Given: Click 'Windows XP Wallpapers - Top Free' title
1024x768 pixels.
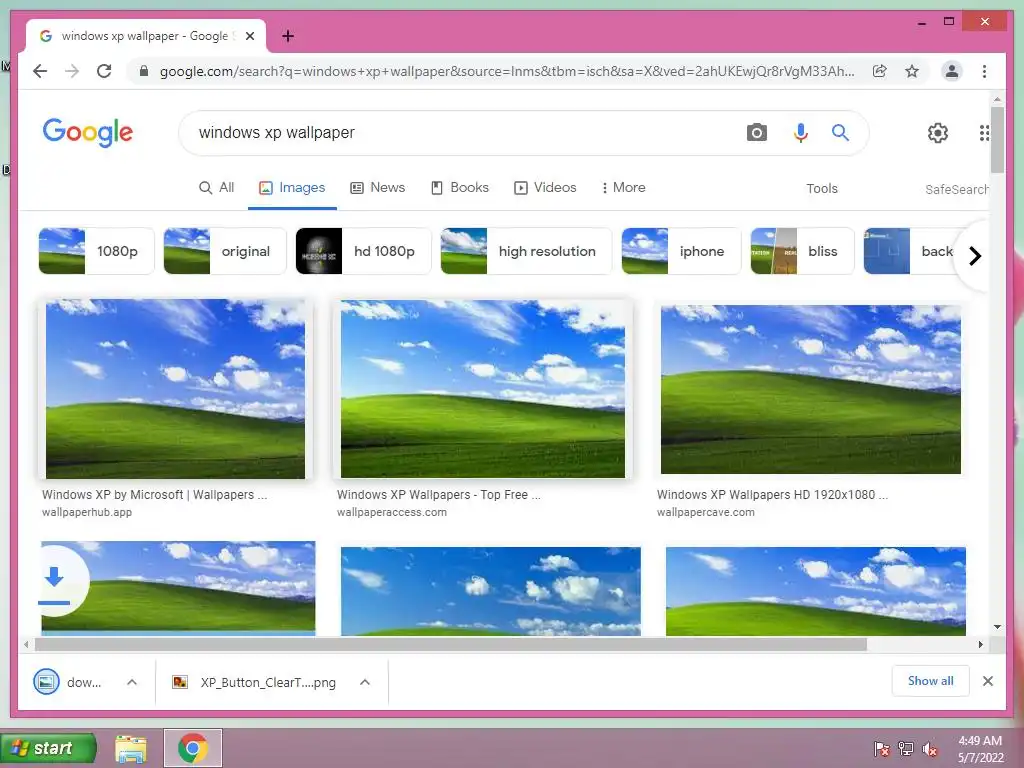Looking at the screenshot, I should click(x=438, y=495).
